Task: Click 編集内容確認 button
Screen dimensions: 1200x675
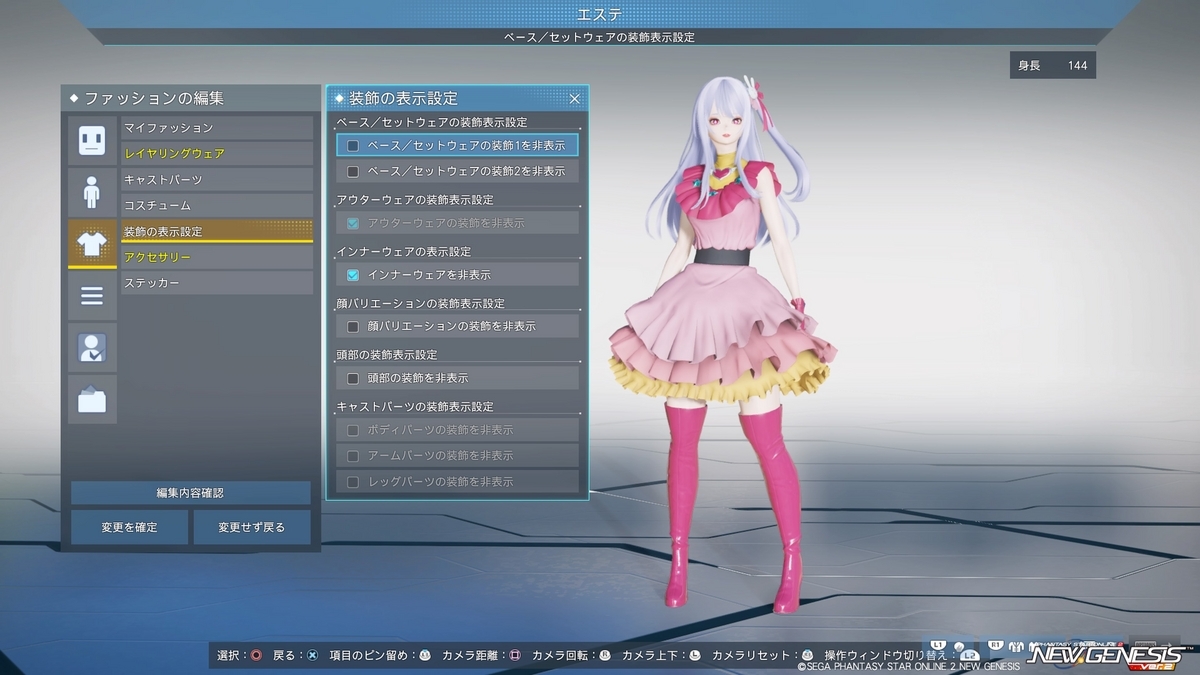Action: (190, 493)
